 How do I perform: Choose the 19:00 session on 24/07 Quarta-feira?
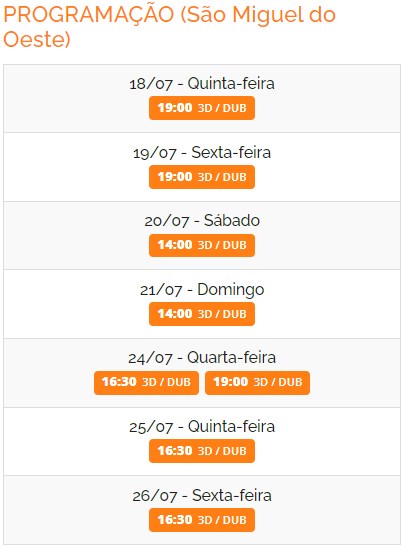(x=257, y=383)
